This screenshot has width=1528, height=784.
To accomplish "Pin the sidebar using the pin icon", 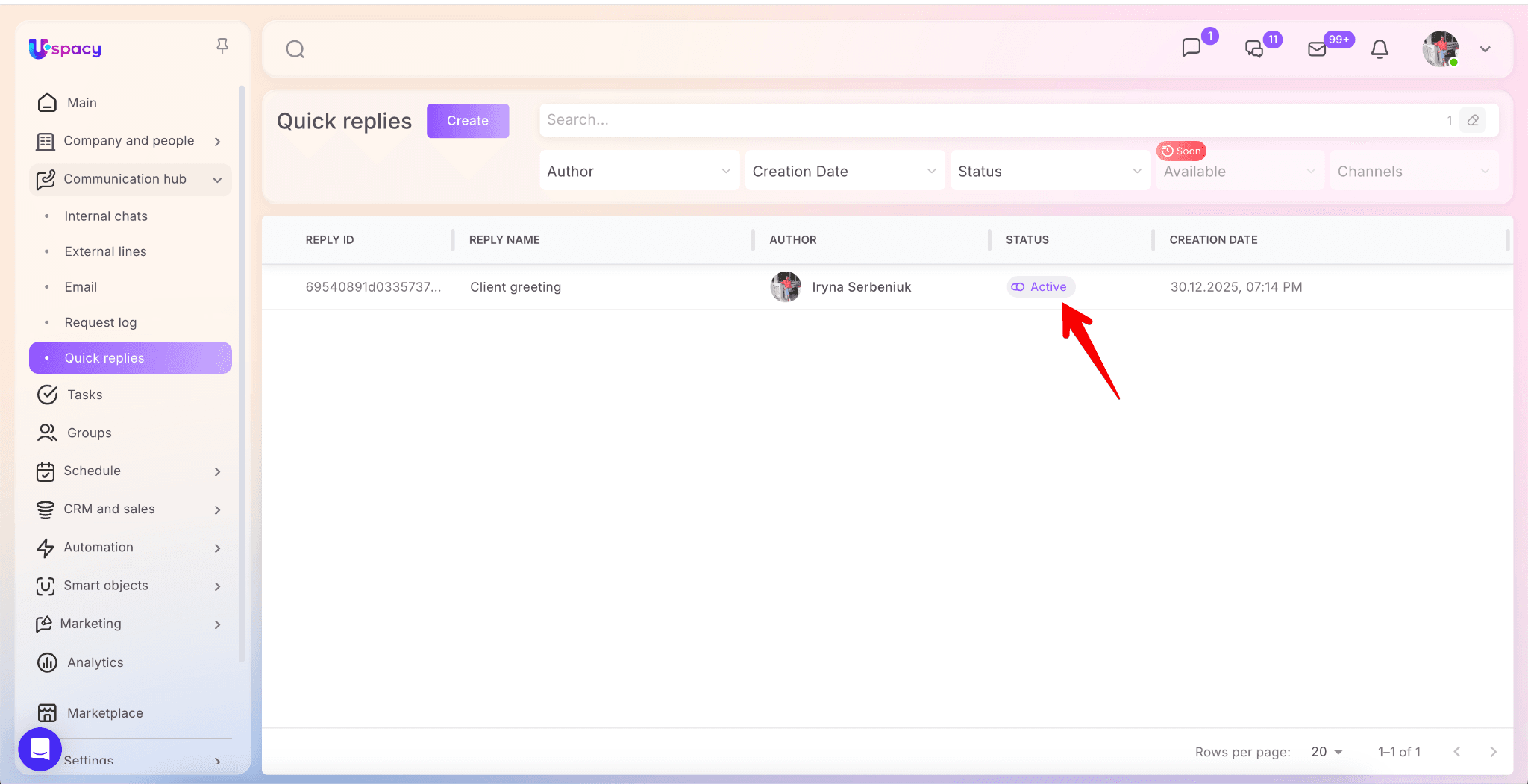I will pos(222,46).
